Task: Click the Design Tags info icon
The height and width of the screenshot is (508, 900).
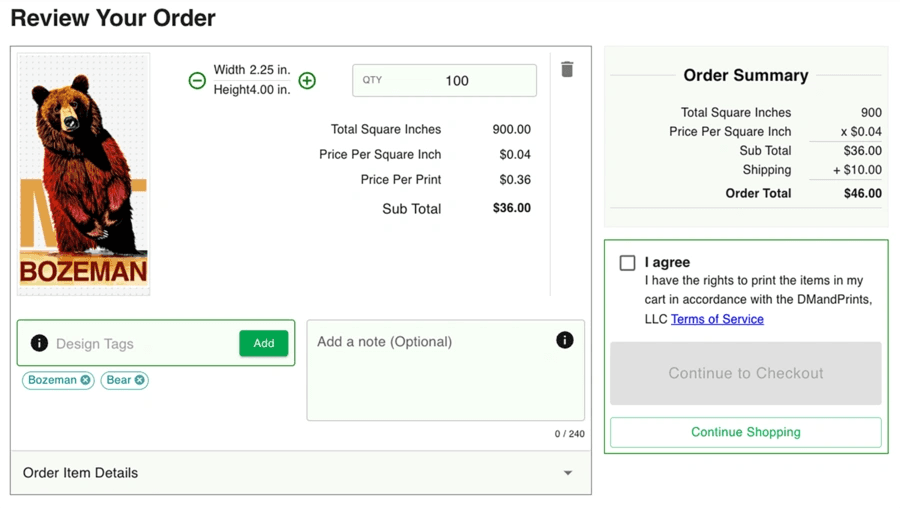Action: 39,343
